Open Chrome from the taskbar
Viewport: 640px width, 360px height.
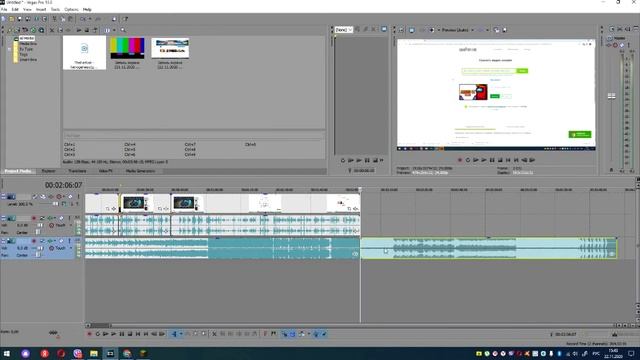pos(127,353)
